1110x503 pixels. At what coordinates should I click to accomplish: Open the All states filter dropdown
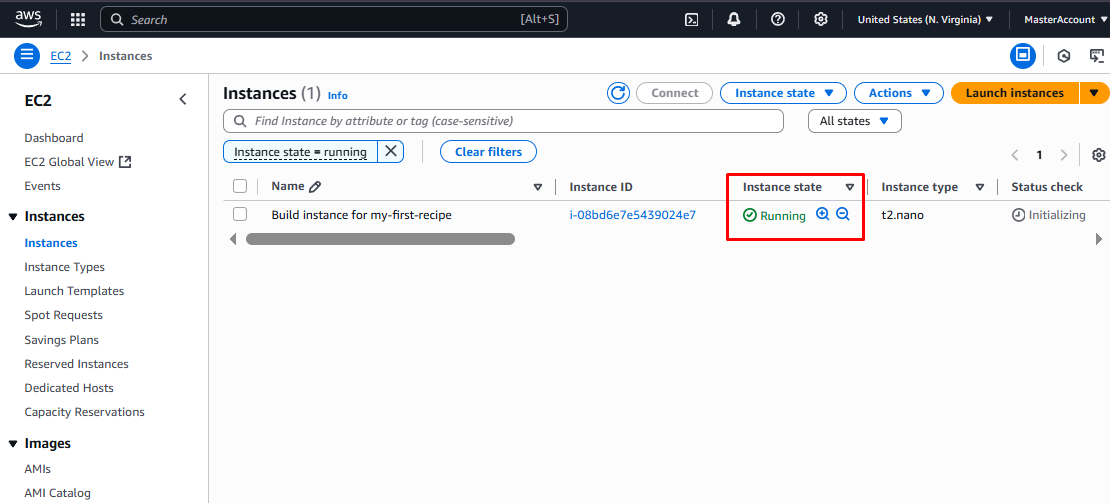854,121
